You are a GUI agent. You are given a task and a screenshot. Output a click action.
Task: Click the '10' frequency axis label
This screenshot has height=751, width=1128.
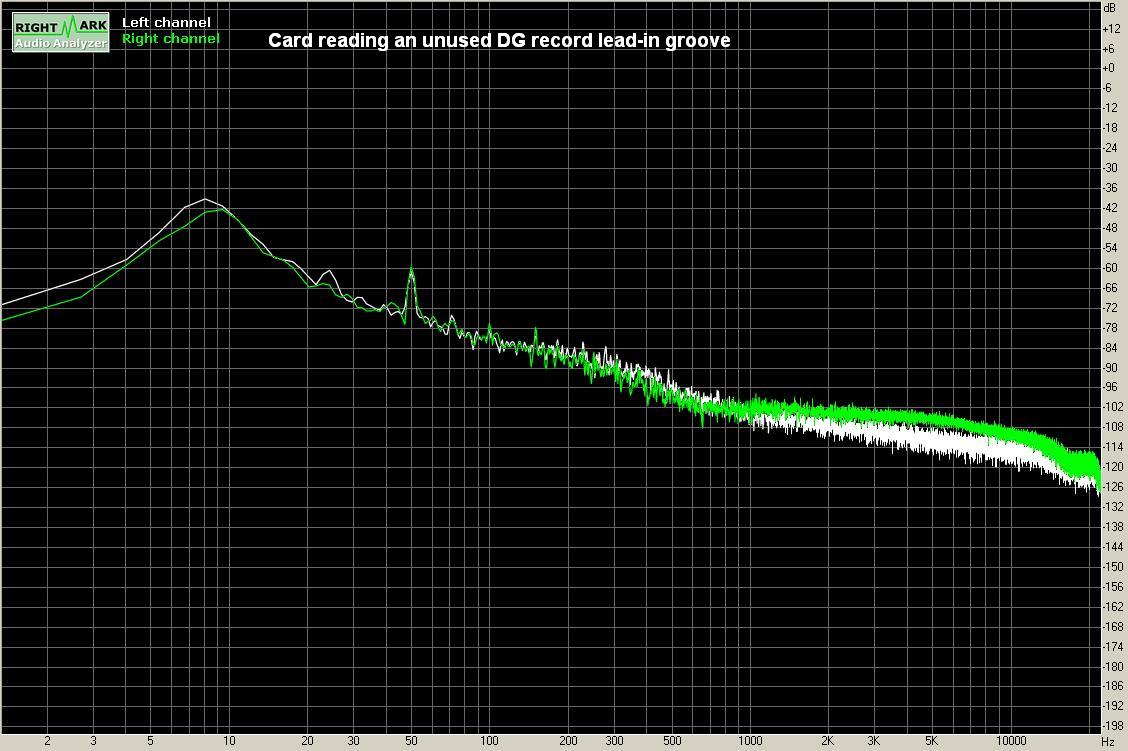[229, 741]
